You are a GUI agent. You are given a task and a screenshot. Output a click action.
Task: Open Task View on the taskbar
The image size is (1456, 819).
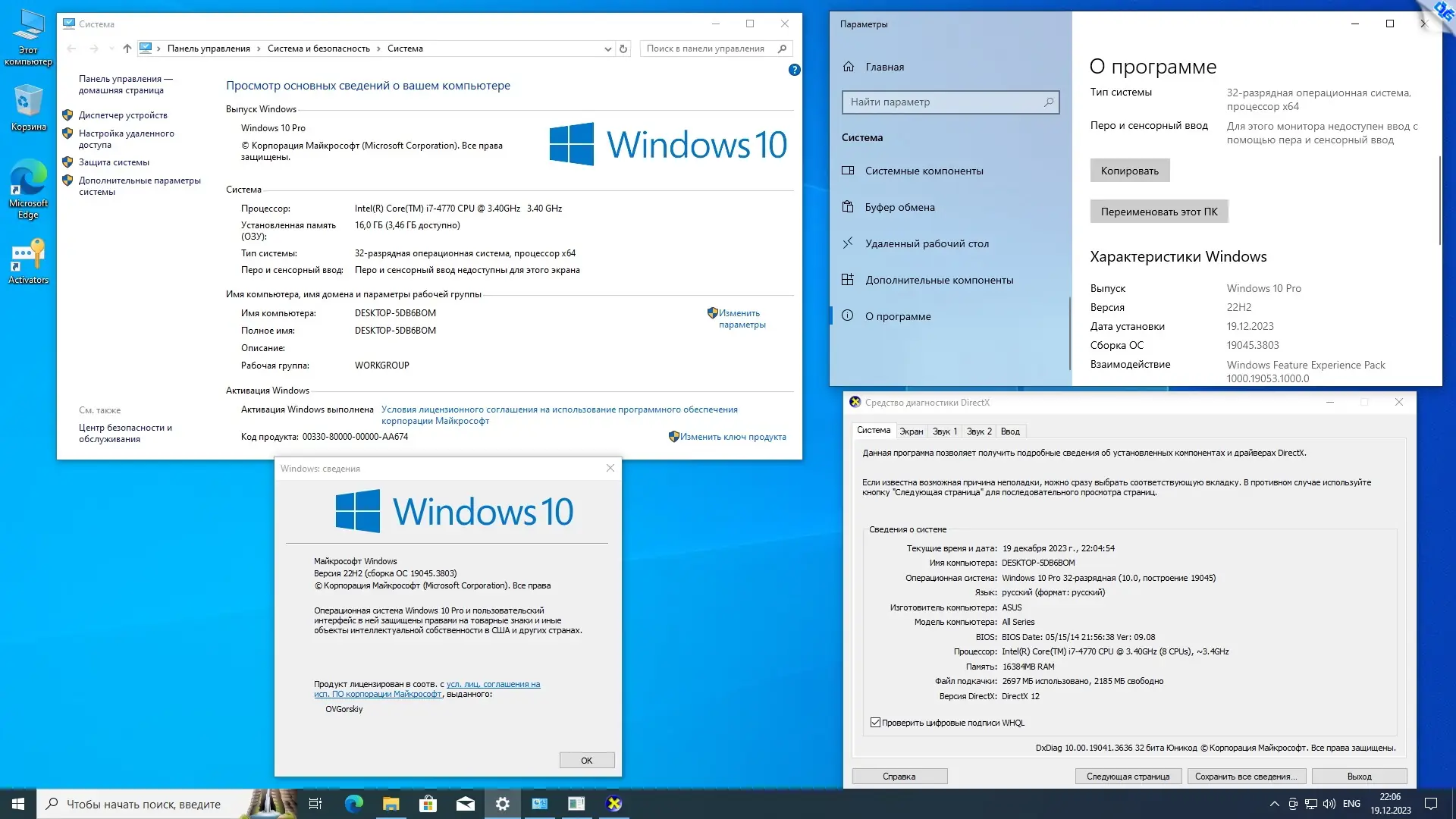click(315, 804)
